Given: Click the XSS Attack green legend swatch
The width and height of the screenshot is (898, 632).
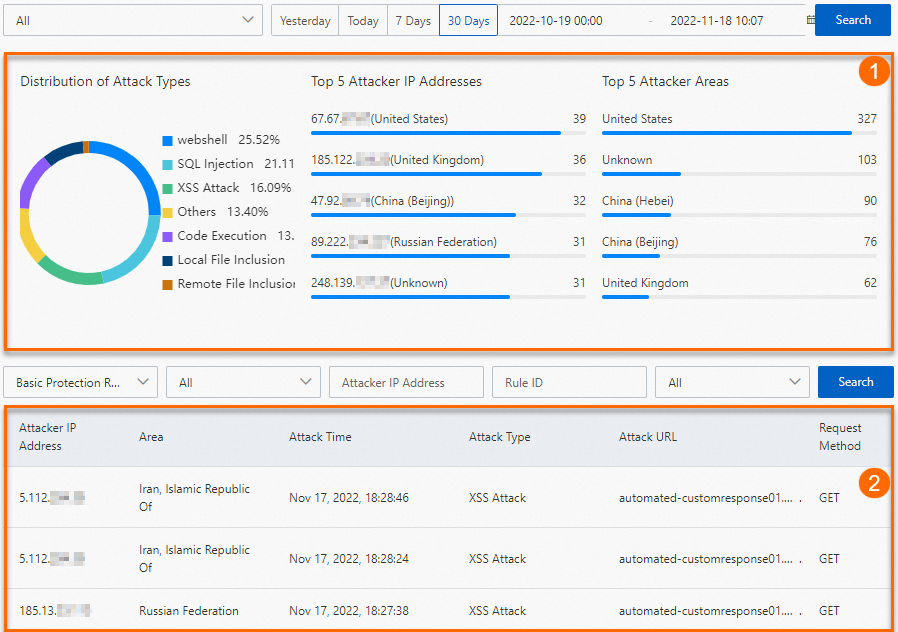Looking at the screenshot, I should click(167, 189).
